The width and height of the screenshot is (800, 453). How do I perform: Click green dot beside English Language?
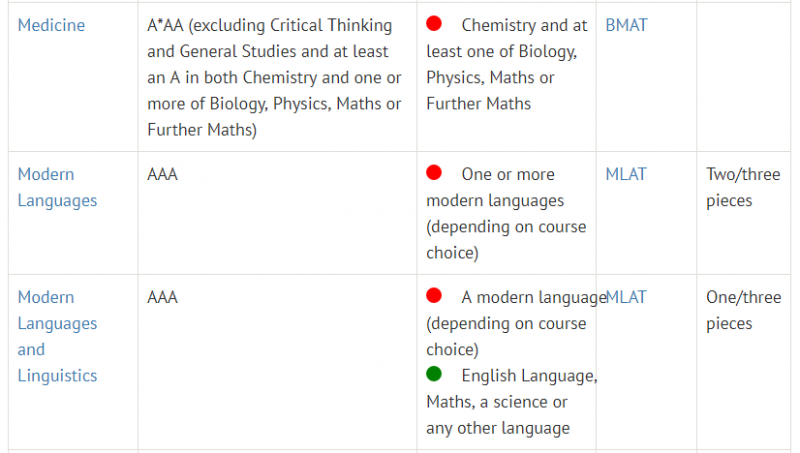(x=434, y=374)
